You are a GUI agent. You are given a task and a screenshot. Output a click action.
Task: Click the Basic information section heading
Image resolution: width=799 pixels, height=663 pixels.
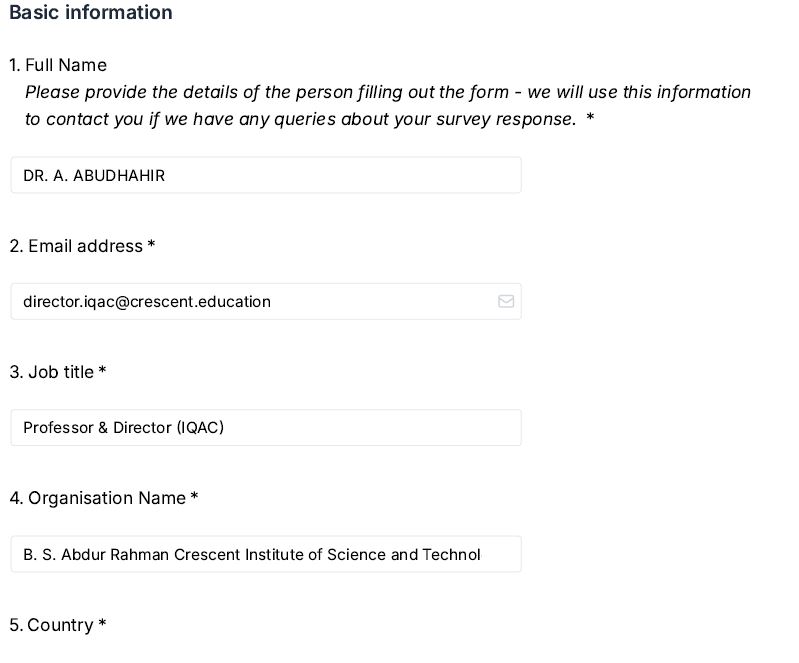tap(91, 13)
